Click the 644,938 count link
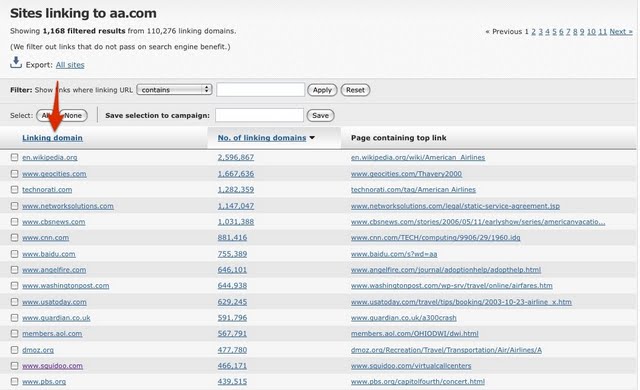The height and width of the screenshot is (390, 640). [x=232, y=286]
